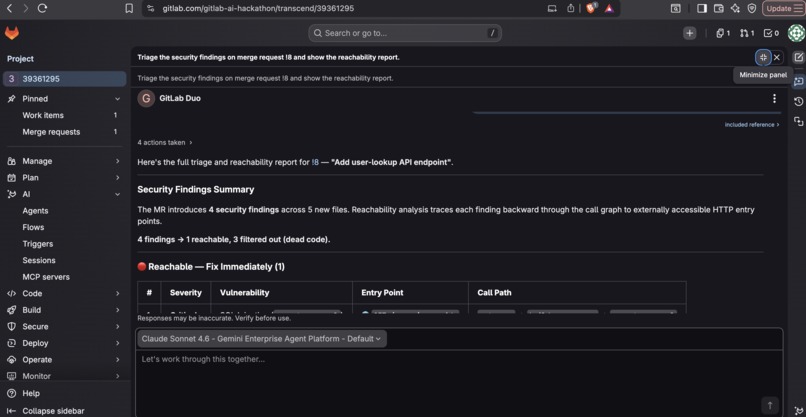This screenshot has width=806, height=417.
Task: Open the Brave Shields lion icon
Action: click(591, 8)
